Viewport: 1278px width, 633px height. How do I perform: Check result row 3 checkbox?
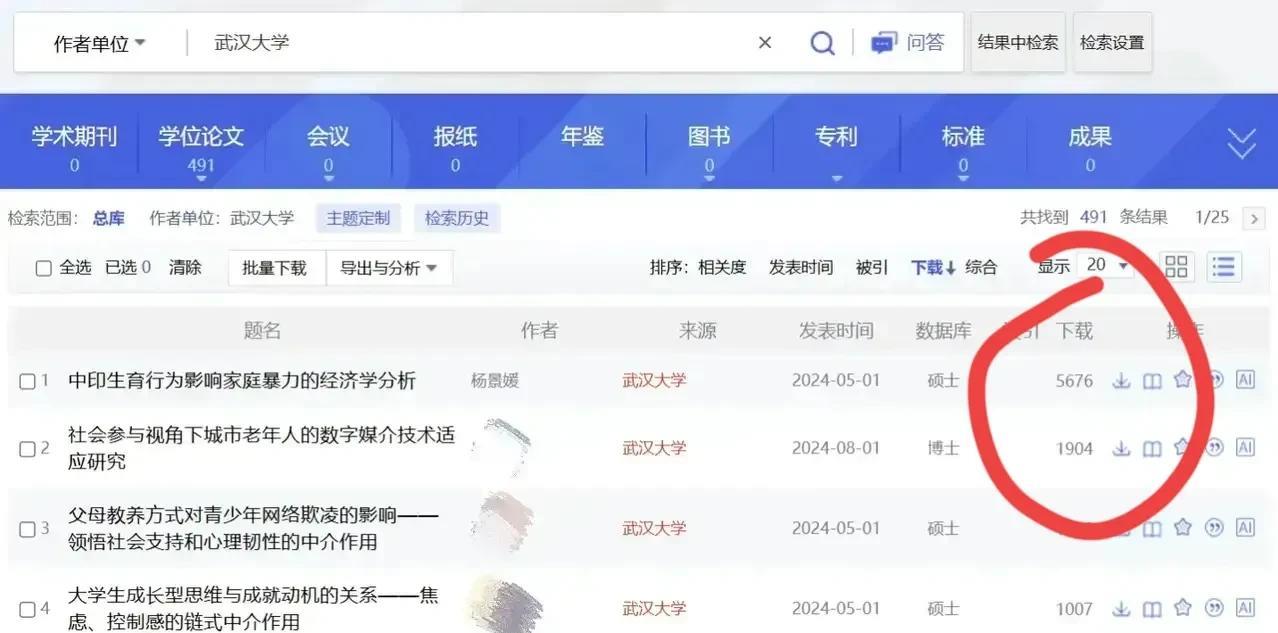pyautogui.click(x=27, y=529)
